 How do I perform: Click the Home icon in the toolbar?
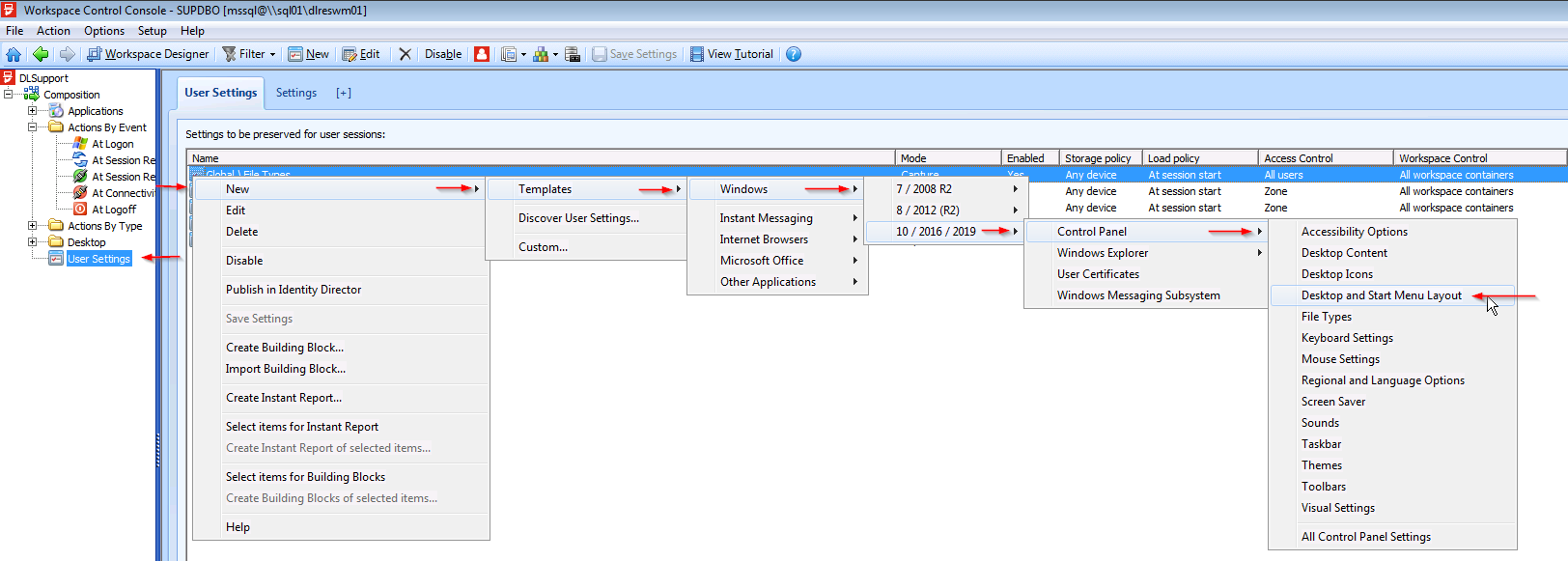click(14, 54)
